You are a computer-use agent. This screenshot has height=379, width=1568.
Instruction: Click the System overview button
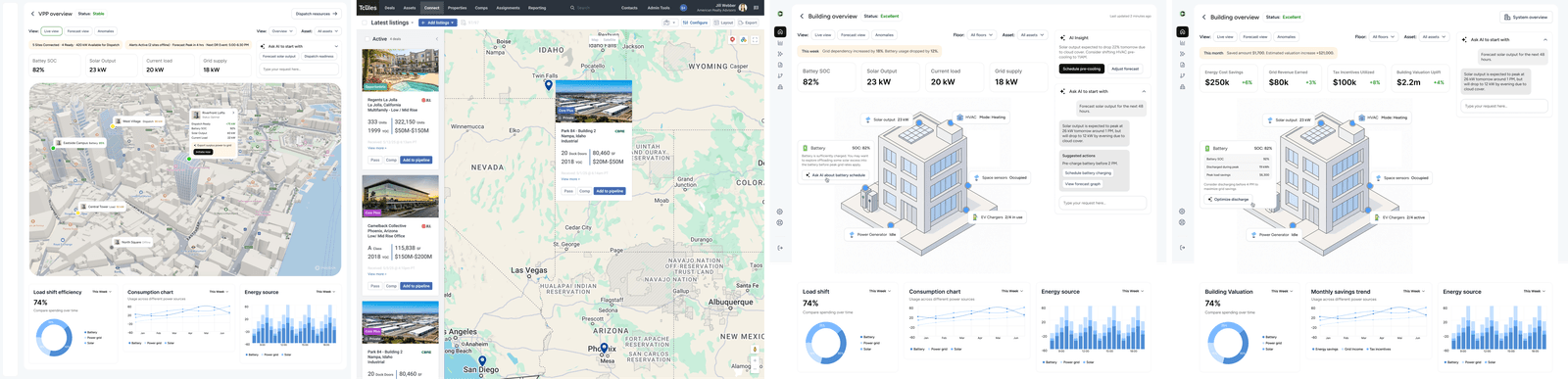[x=1526, y=17]
